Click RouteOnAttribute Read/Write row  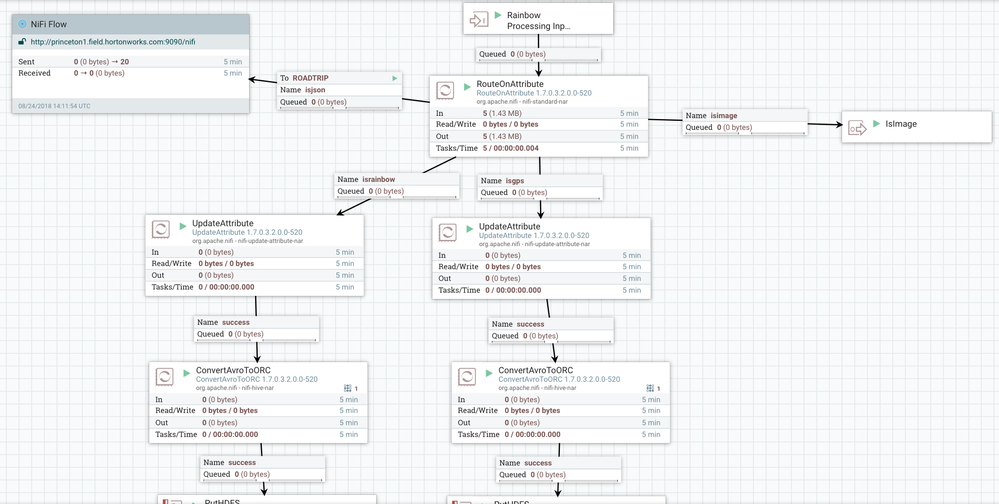(x=539, y=124)
